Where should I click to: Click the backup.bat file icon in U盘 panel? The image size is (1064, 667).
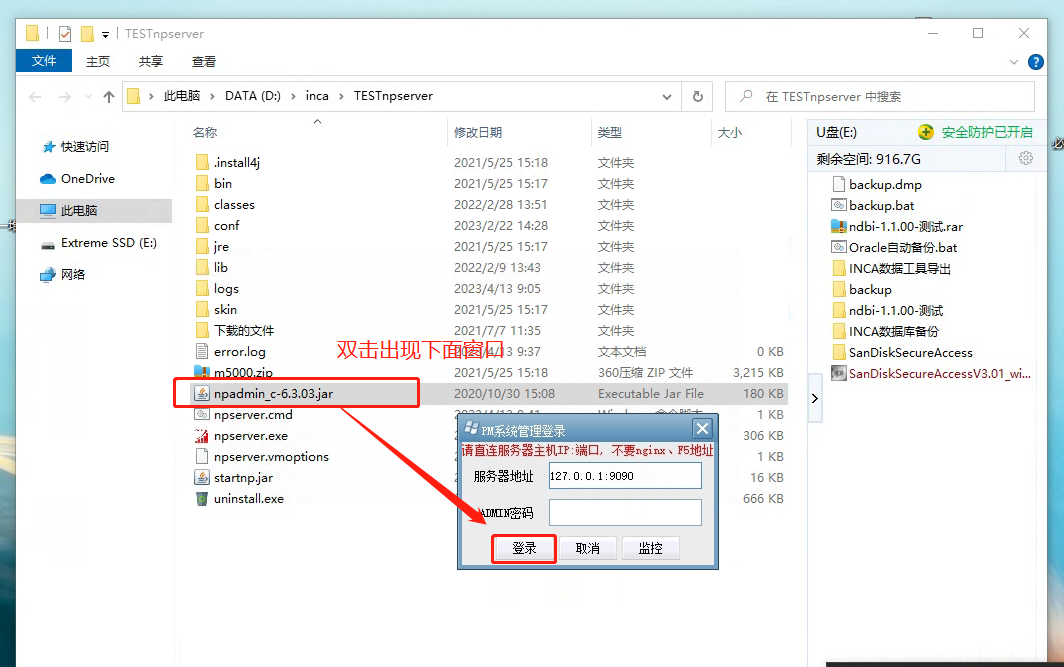pyautogui.click(x=839, y=206)
